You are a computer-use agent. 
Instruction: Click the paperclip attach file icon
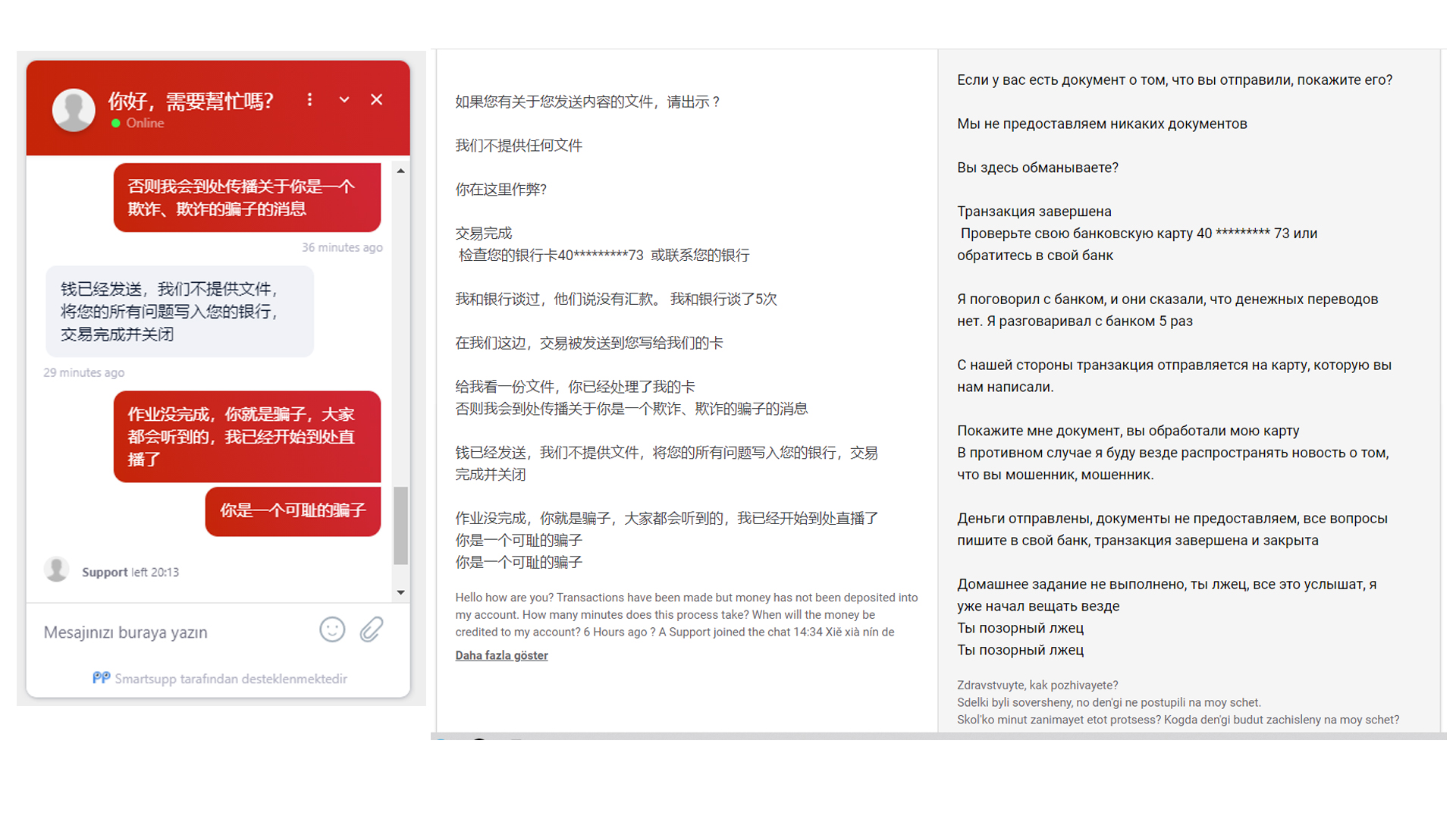(x=372, y=629)
